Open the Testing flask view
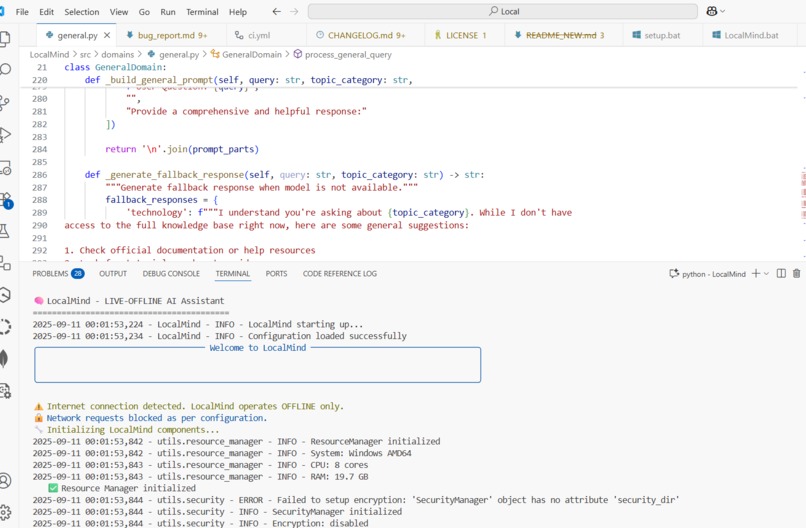 (5, 231)
